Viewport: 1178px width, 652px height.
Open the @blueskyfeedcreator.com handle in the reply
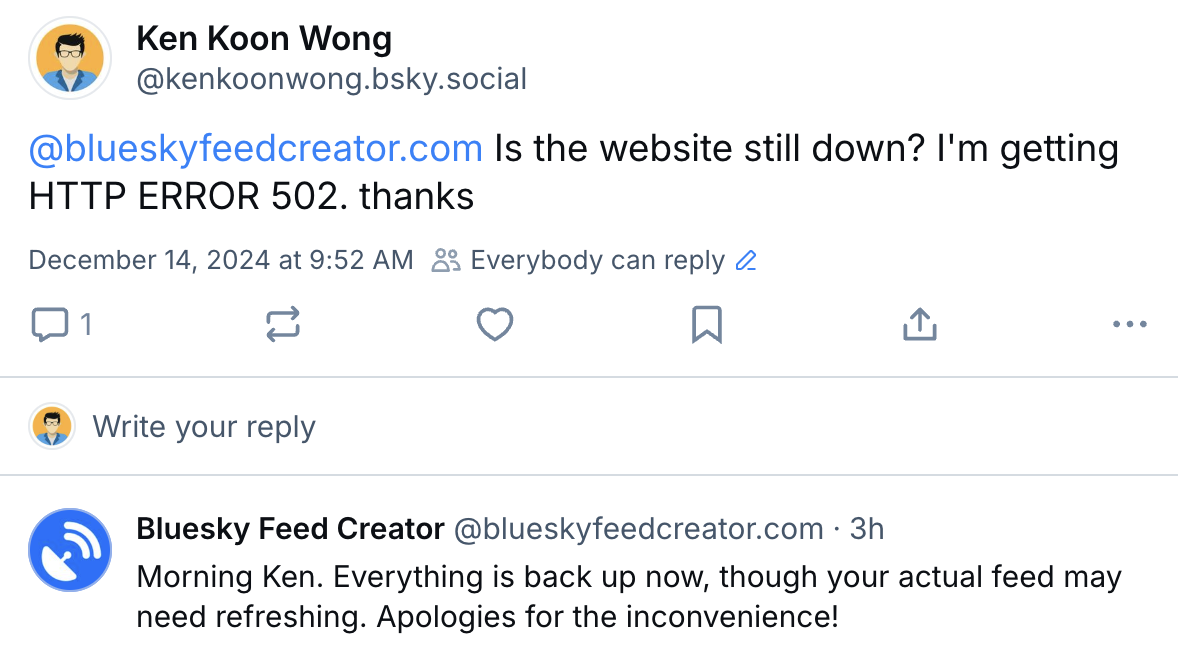pos(639,529)
